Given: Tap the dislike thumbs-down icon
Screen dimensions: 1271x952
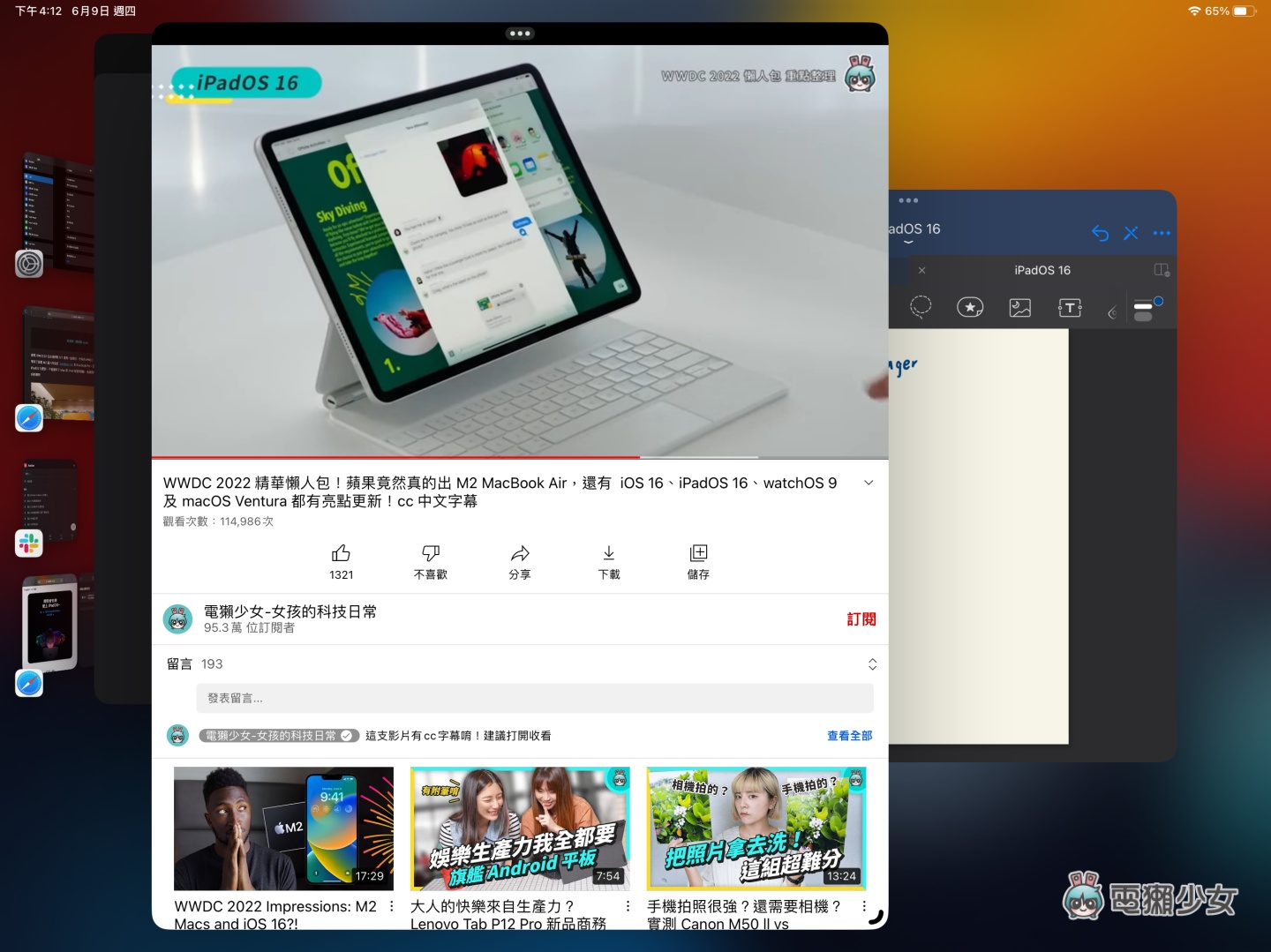Looking at the screenshot, I should pyautogui.click(x=431, y=553).
